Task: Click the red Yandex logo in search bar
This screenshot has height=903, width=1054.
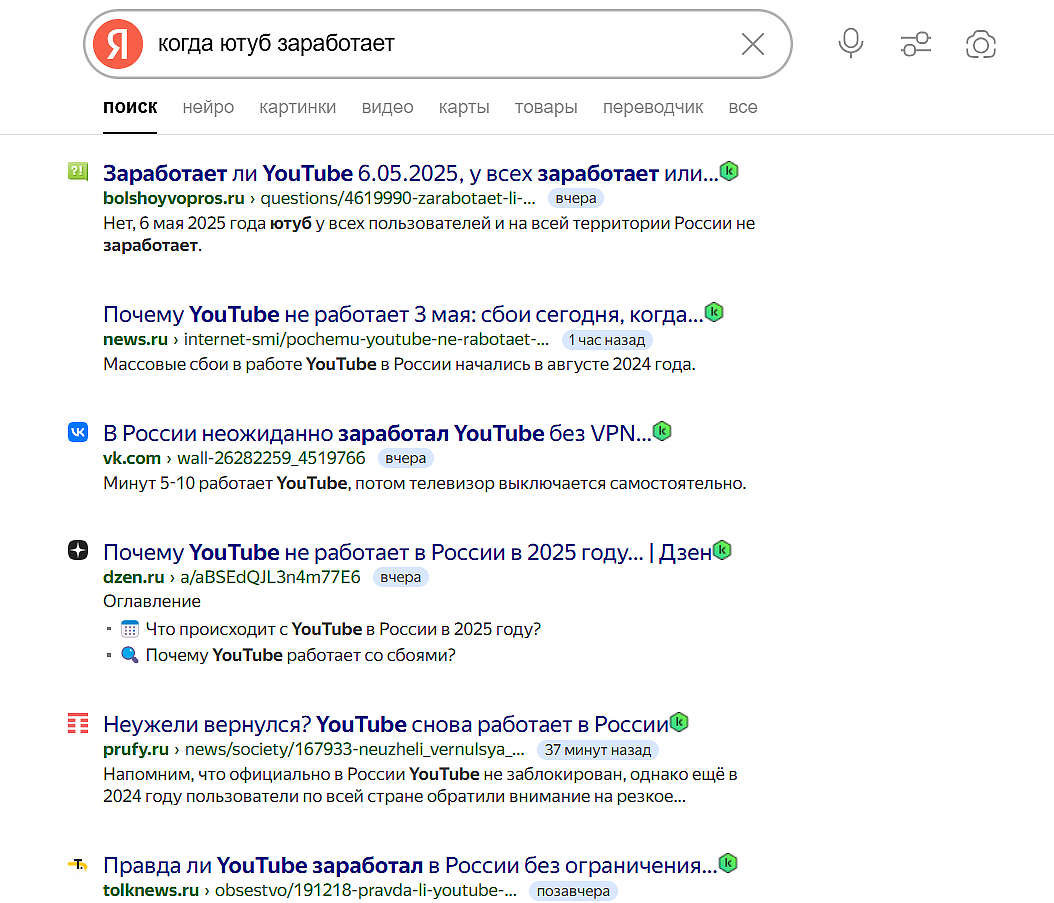Action: [118, 44]
